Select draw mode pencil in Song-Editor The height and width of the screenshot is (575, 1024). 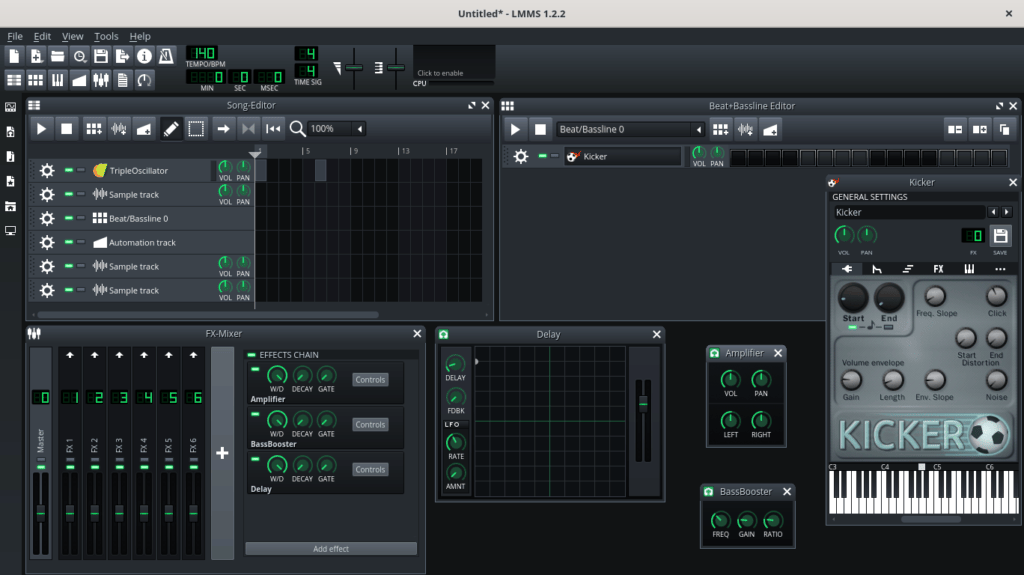coord(171,128)
